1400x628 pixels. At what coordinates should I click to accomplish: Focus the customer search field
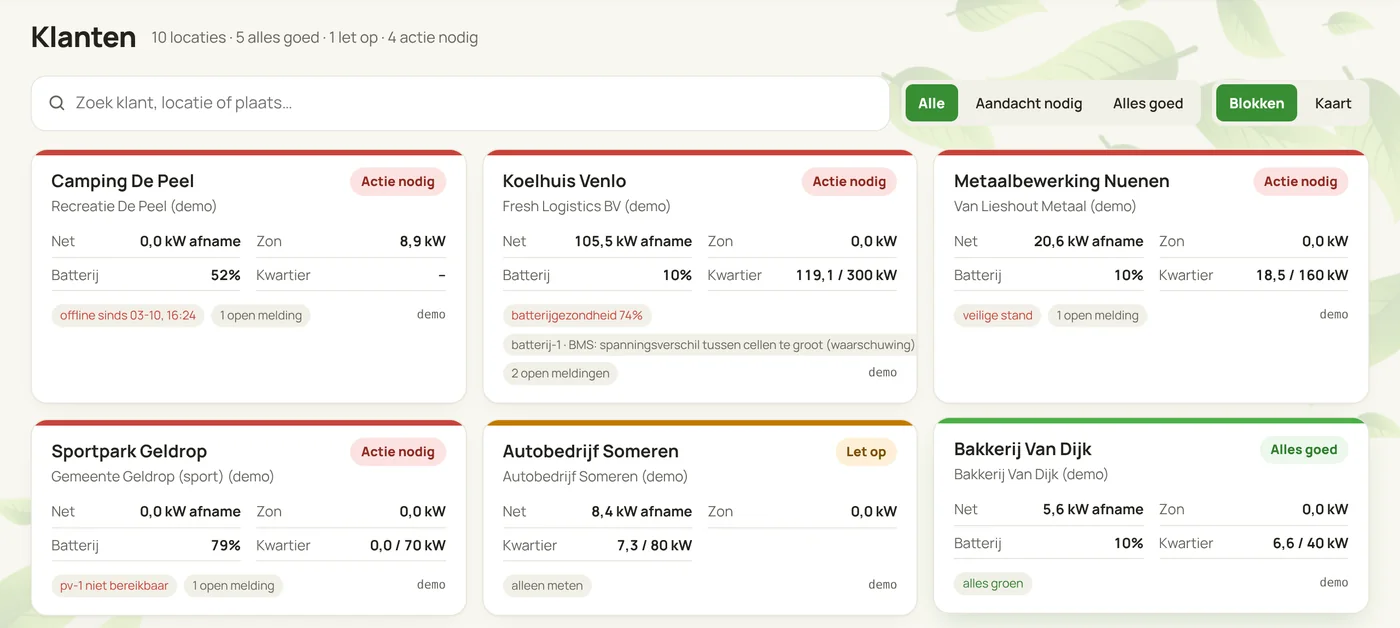coord(460,103)
